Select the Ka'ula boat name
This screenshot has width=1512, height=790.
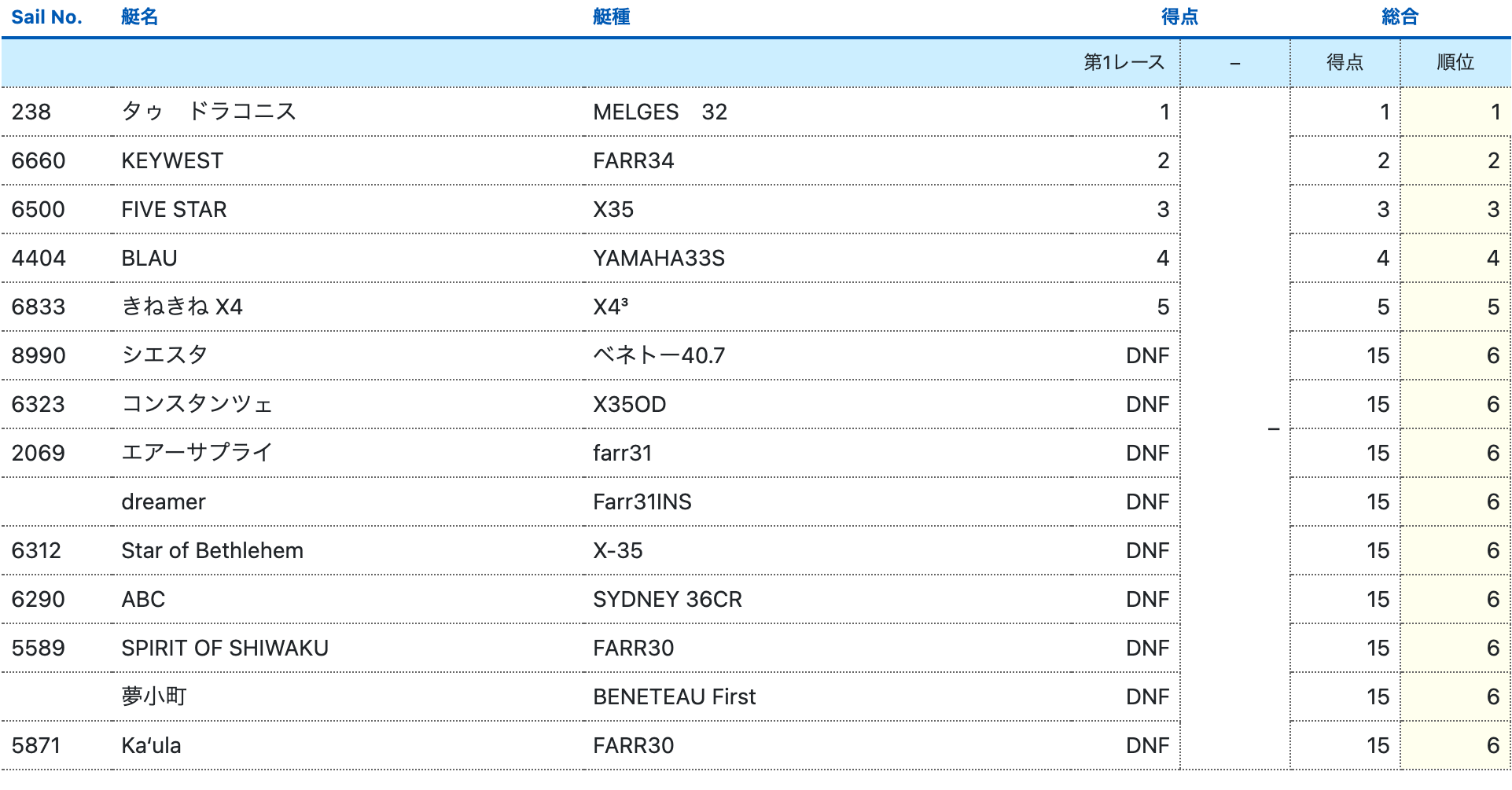(x=151, y=746)
